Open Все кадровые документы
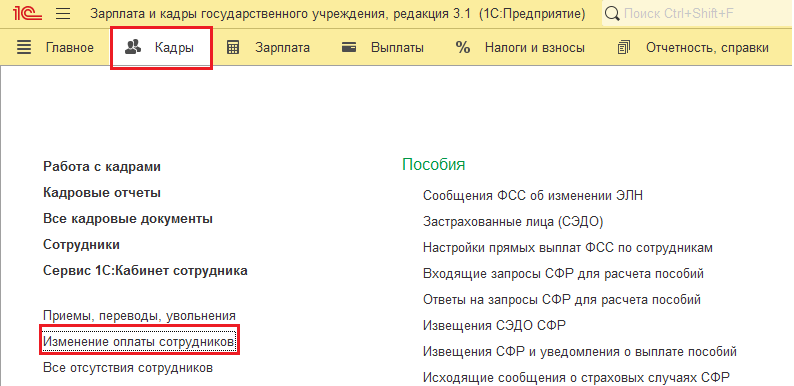Viewport: 794px width, 386px height. pyautogui.click(x=128, y=219)
